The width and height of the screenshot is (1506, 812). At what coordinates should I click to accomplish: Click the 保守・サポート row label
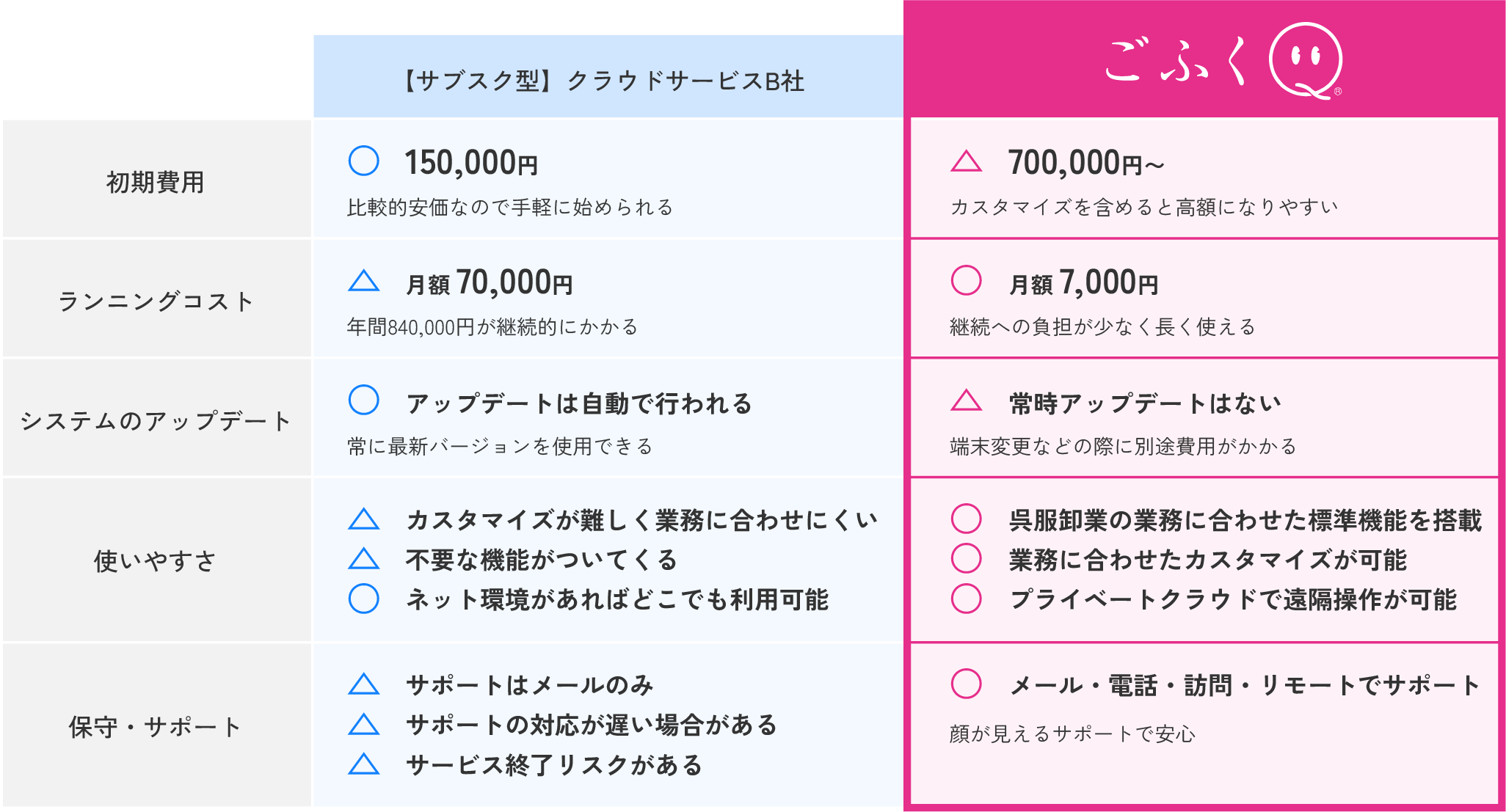[x=156, y=726]
